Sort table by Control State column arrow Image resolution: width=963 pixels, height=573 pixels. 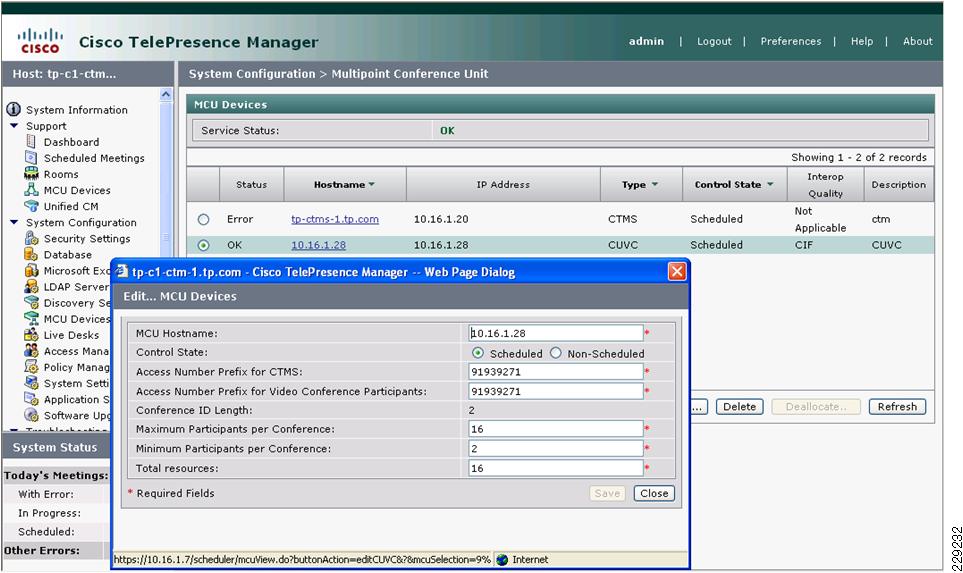(x=770, y=184)
